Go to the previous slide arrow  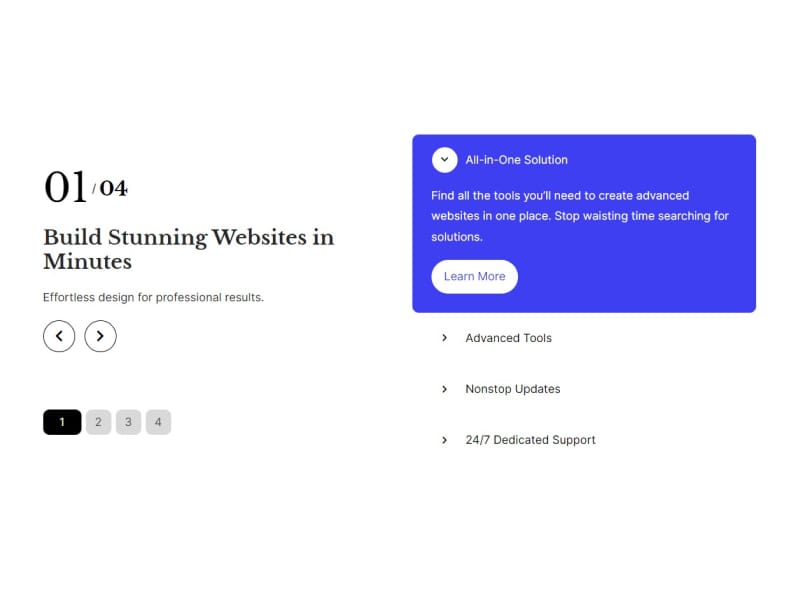[x=59, y=336]
